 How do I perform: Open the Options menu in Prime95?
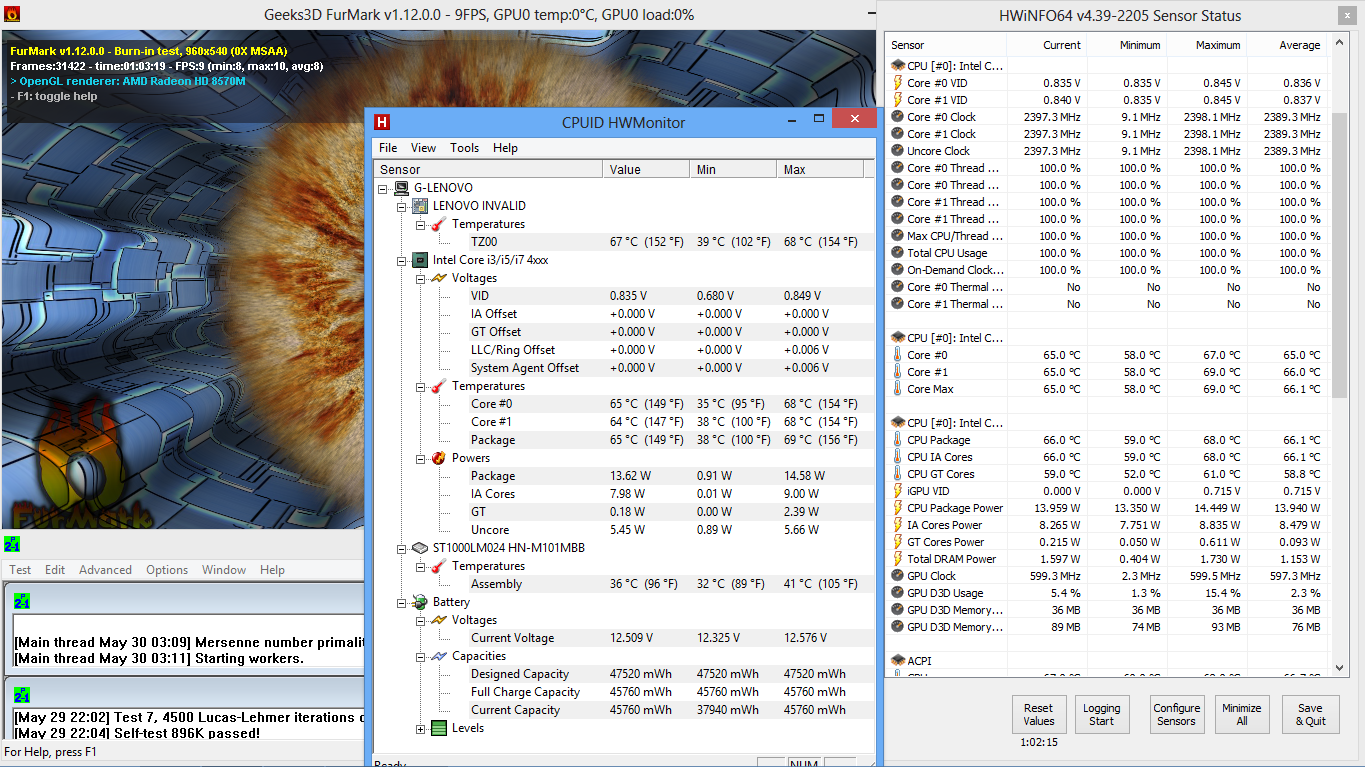(167, 570)
